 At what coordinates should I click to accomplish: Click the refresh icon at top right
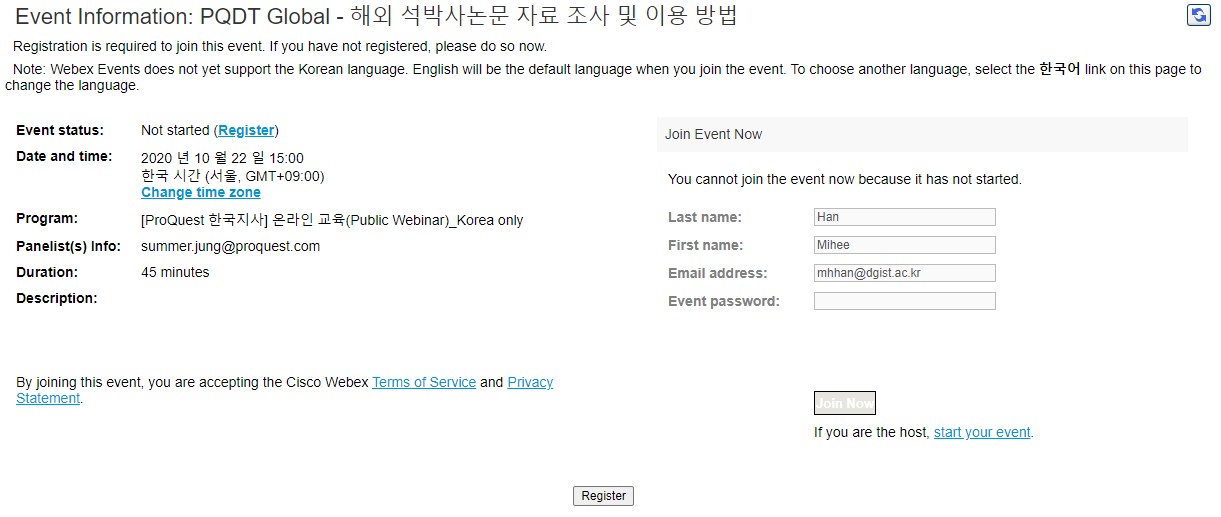[x=1198, y=15]
